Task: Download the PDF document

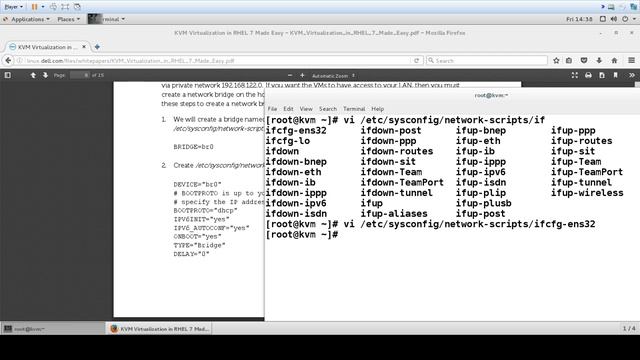Action: (x=602, y=75)
